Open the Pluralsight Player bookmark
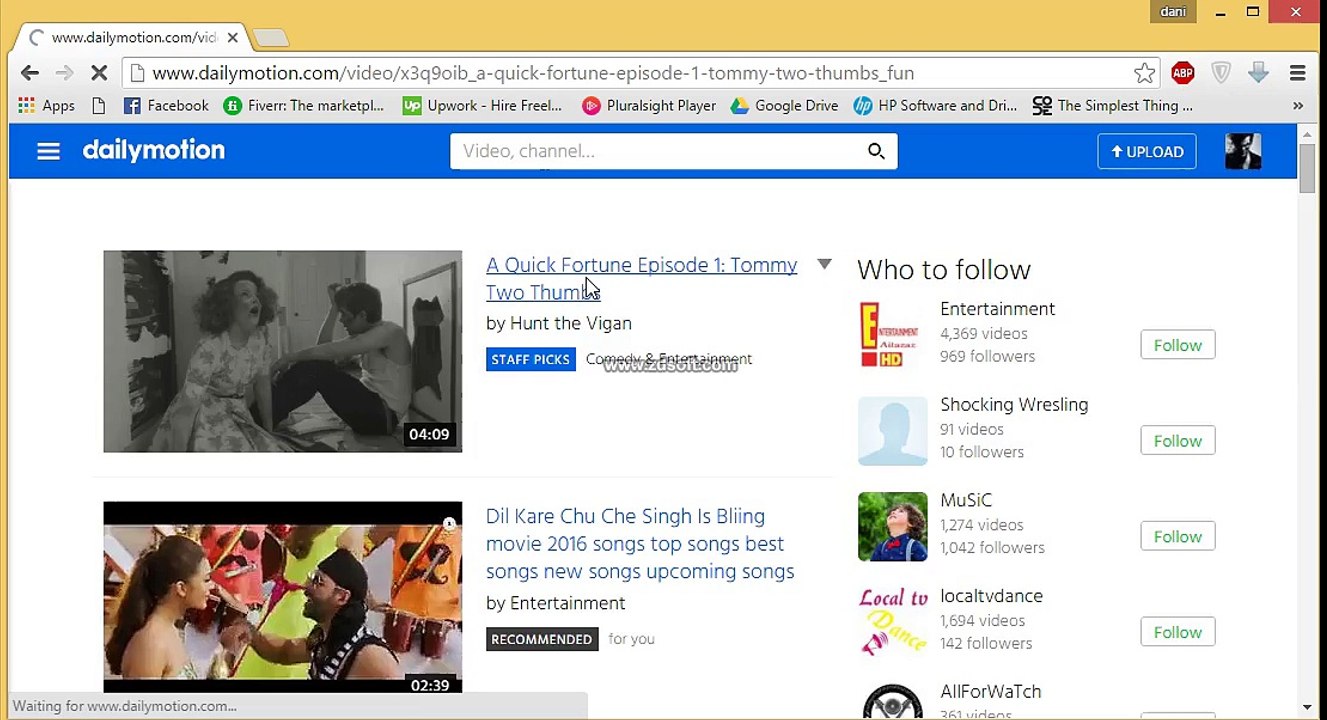Viewport: 1327px width, 720px height. [x=649, y=106]
